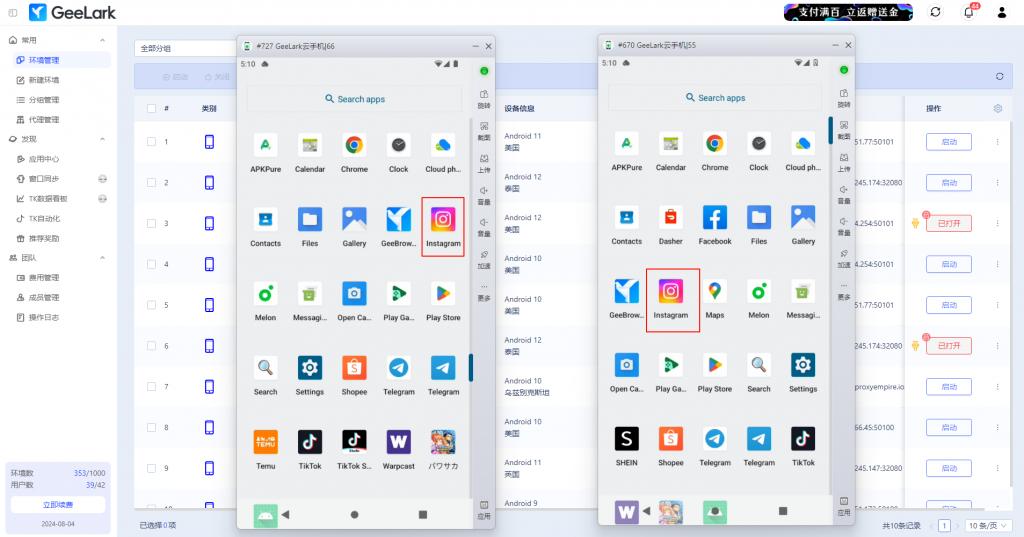
Task: Check the checkbox for row 6
Action: point(151,346)
